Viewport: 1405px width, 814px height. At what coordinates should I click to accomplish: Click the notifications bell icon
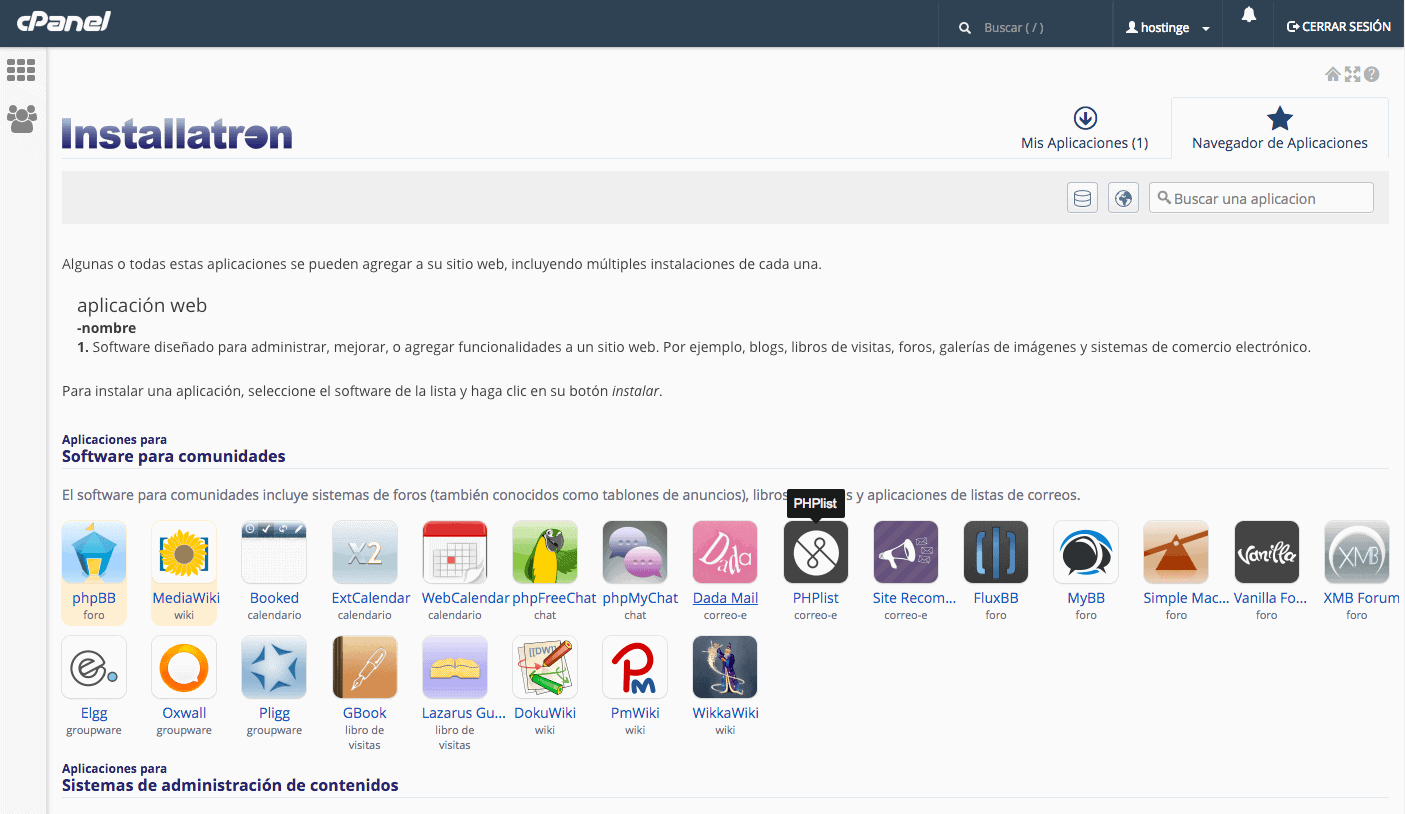1249,15
